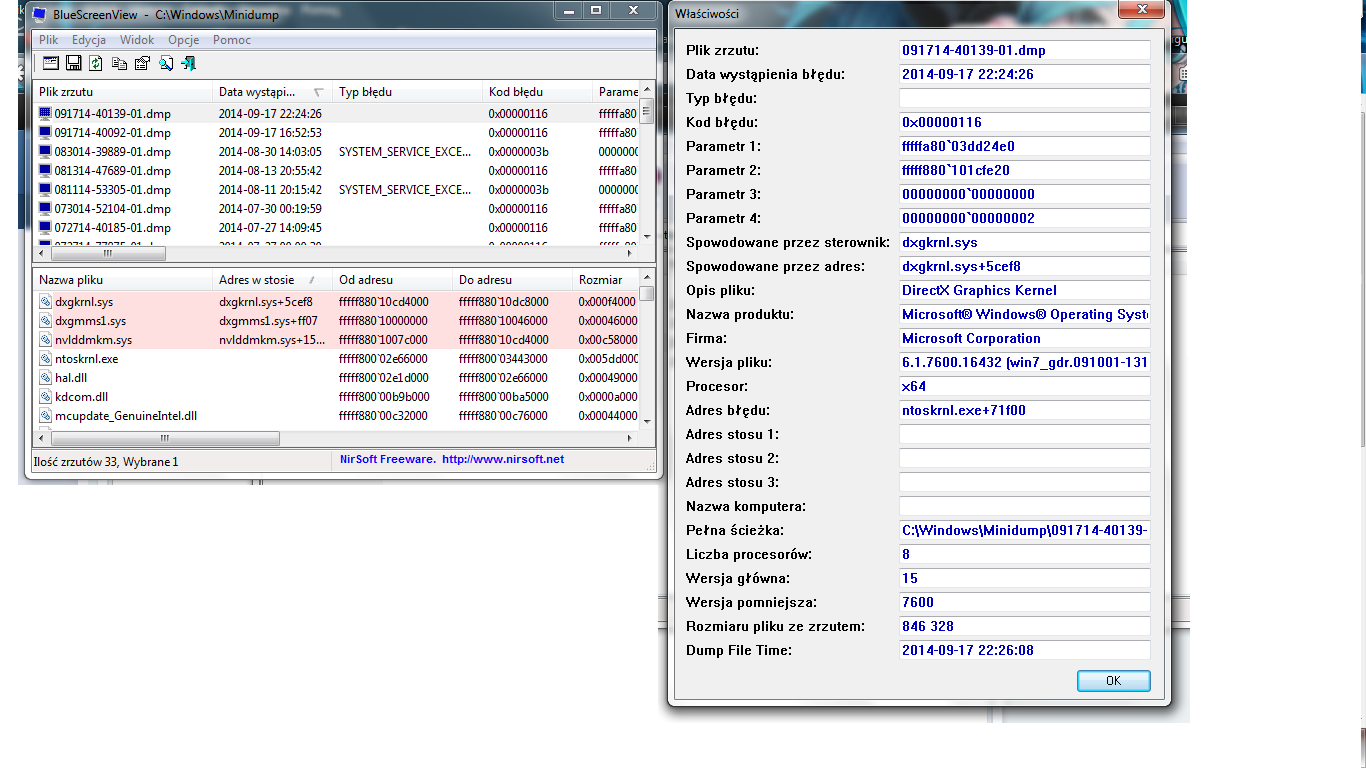Click right arrow of upper pane horizontal scrollbar
Viewport: 1366px width, 768px height.
coord(631,253)
